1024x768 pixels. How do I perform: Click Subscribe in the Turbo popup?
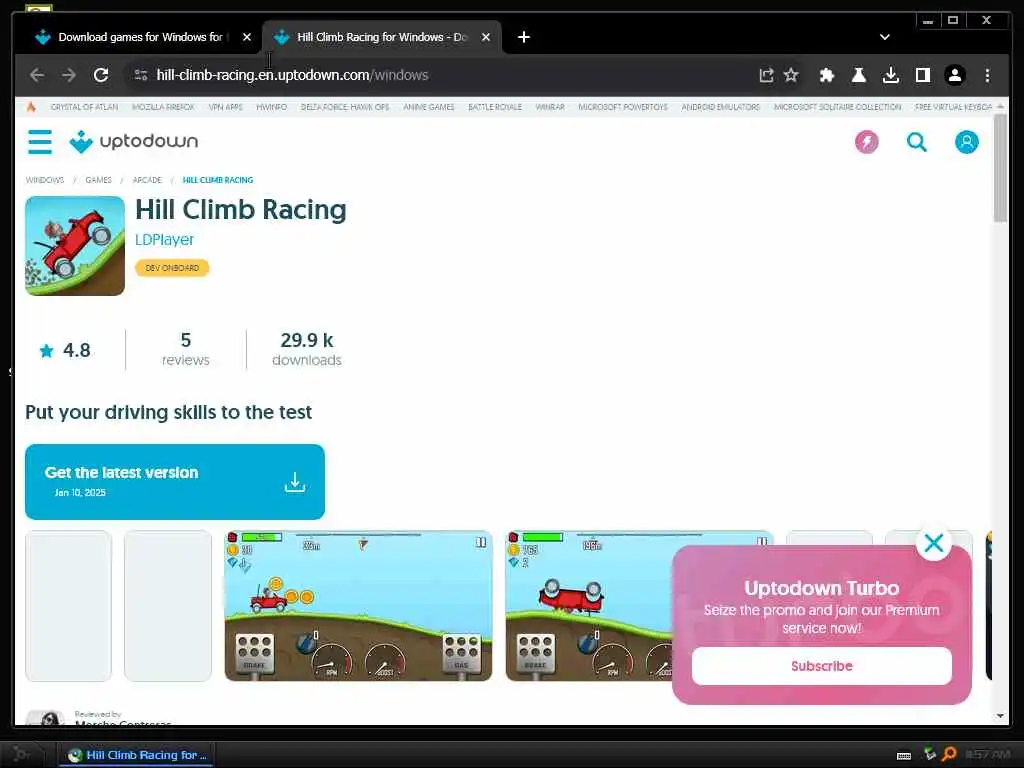tap(822, 666)
